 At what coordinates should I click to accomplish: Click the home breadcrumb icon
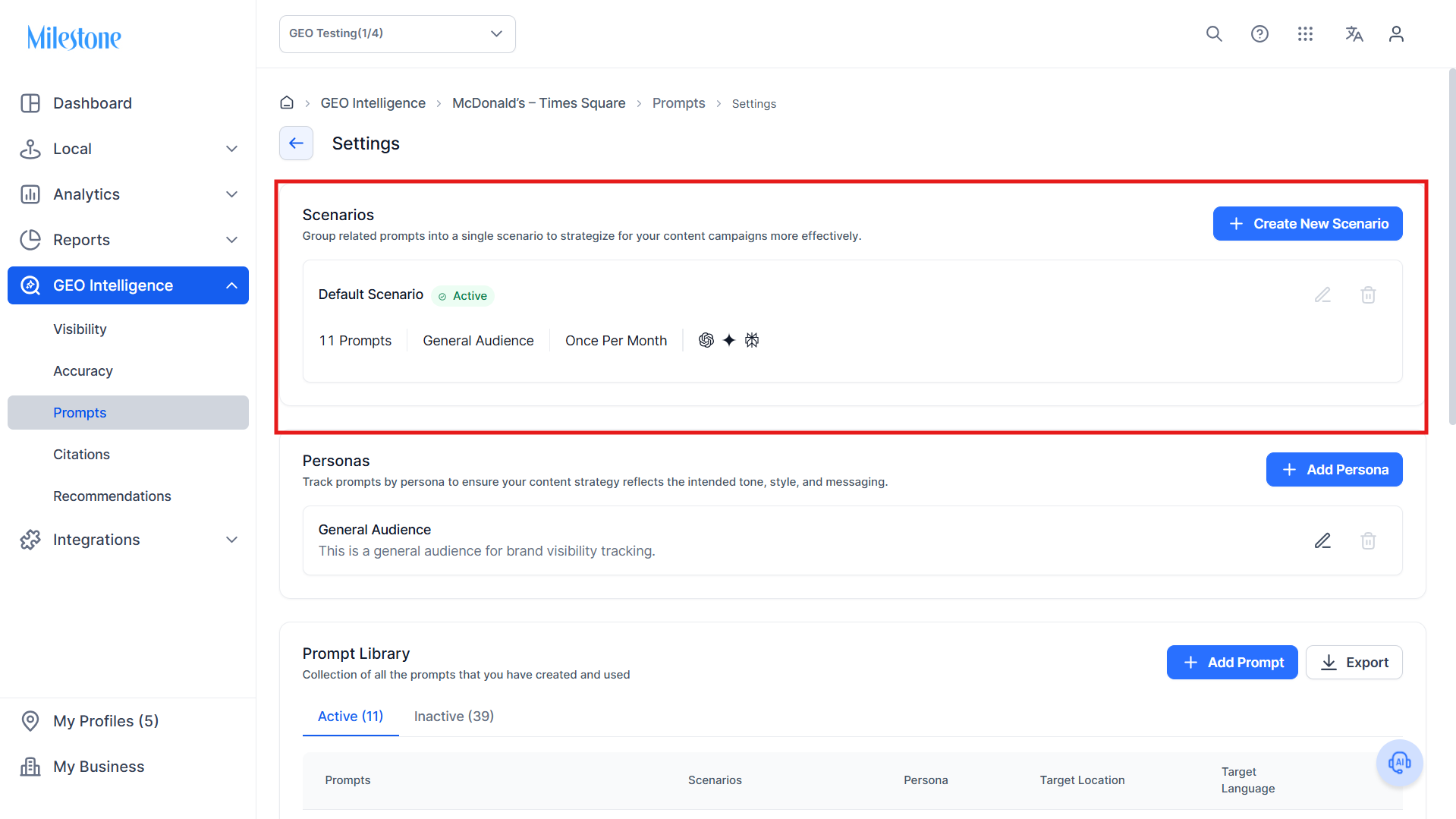click(287, 102)
